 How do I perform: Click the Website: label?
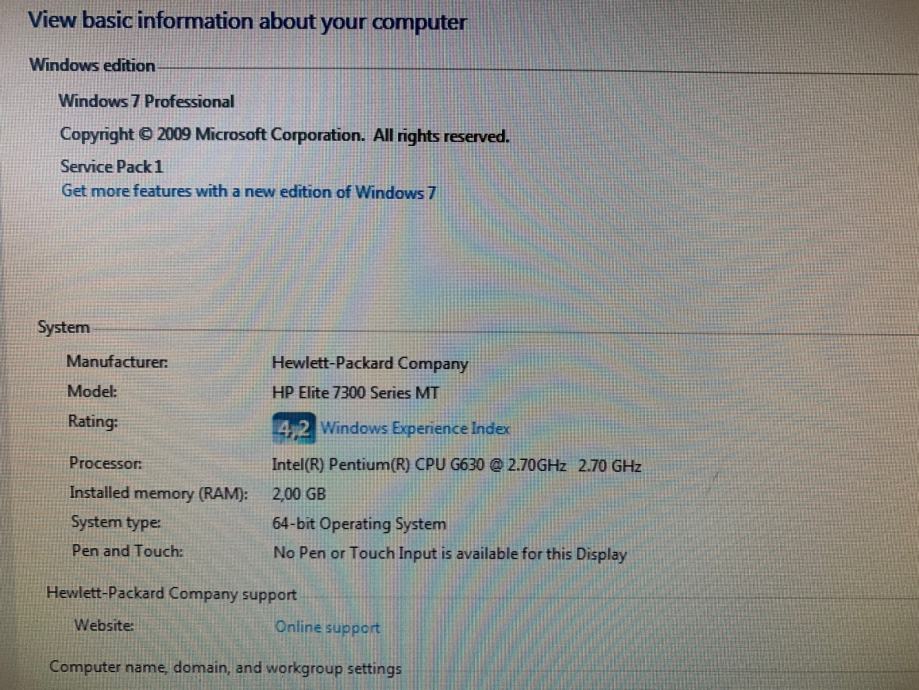point(104,626)
